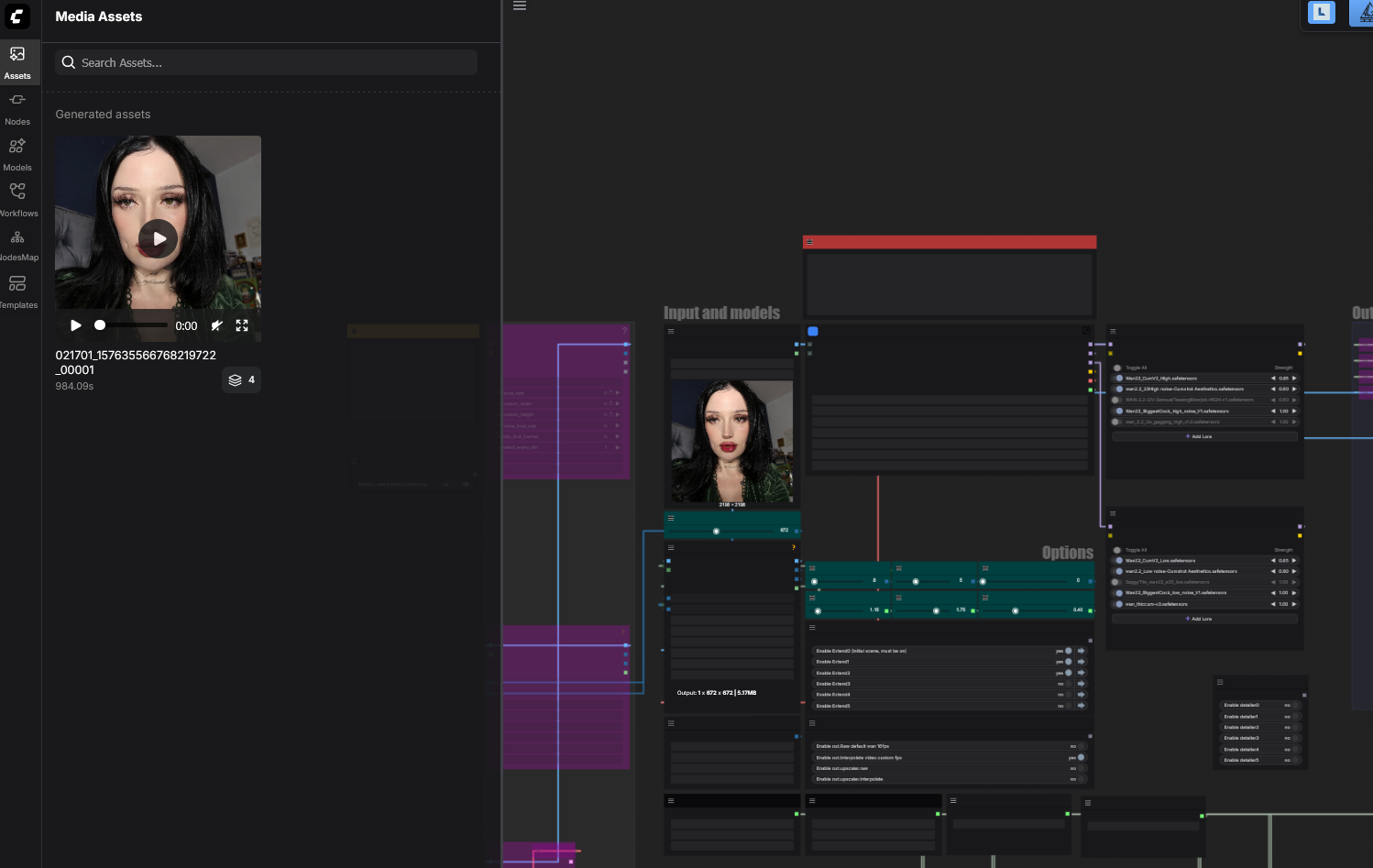Click the arrow icon on Enable Extend3 row
The height and width of the screenshot is (868, 1373).
(1082, 684)
